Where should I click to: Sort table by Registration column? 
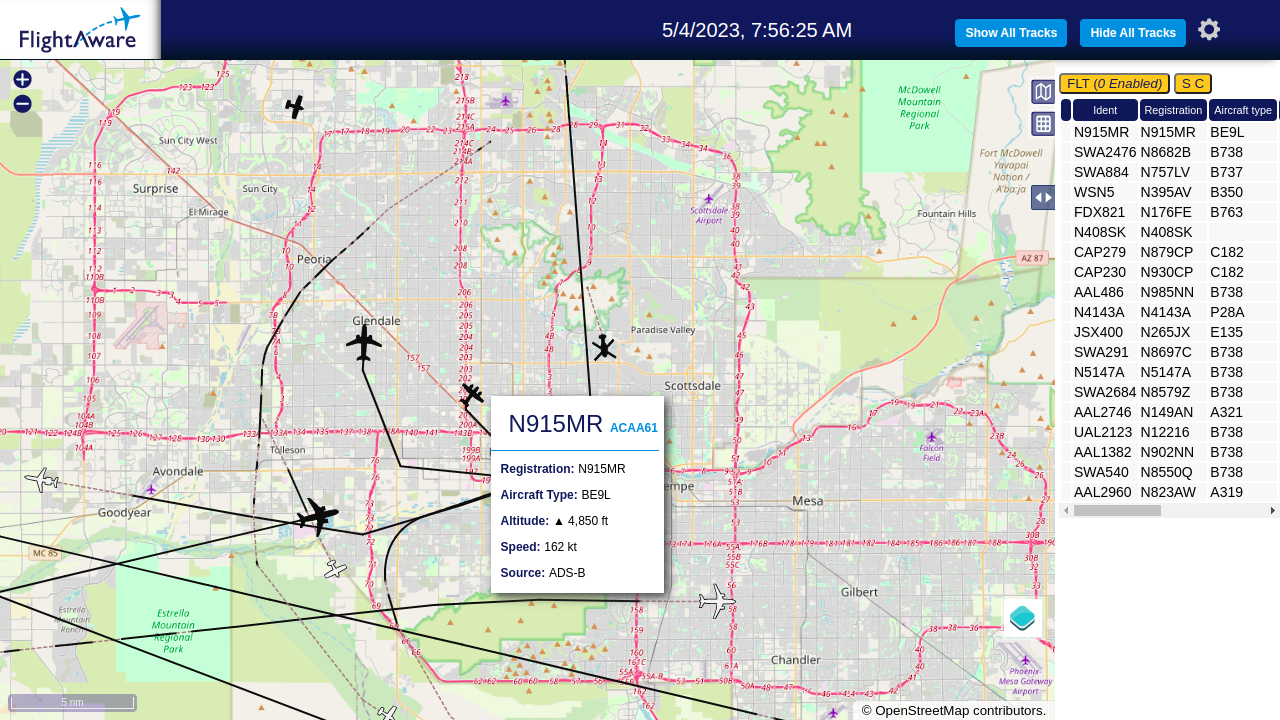(x=1173, y=110)
